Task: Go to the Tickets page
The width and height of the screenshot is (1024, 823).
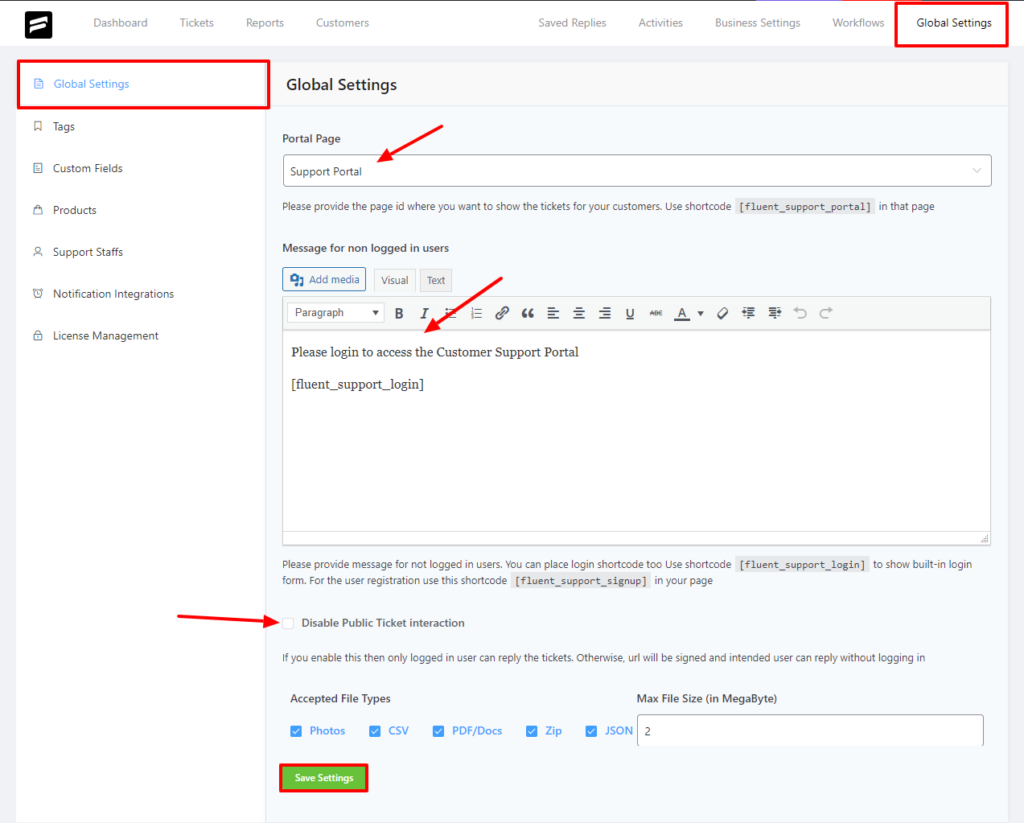Action: pos(197,23)
